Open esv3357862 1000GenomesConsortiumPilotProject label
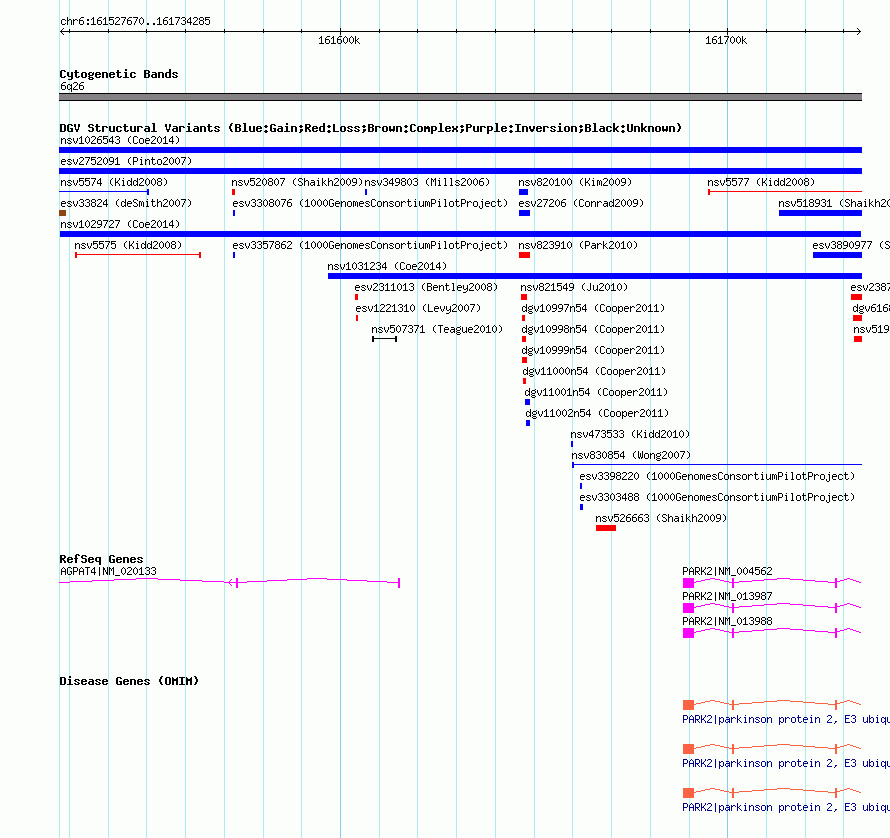The width and height of the screenshot is (890, 838). coord(370,245)
